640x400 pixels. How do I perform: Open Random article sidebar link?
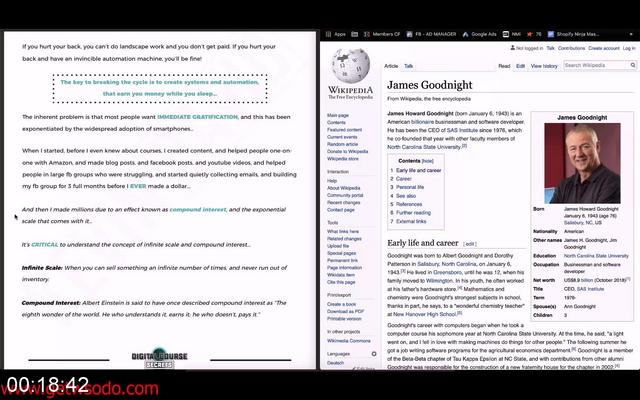coord(342,144)
